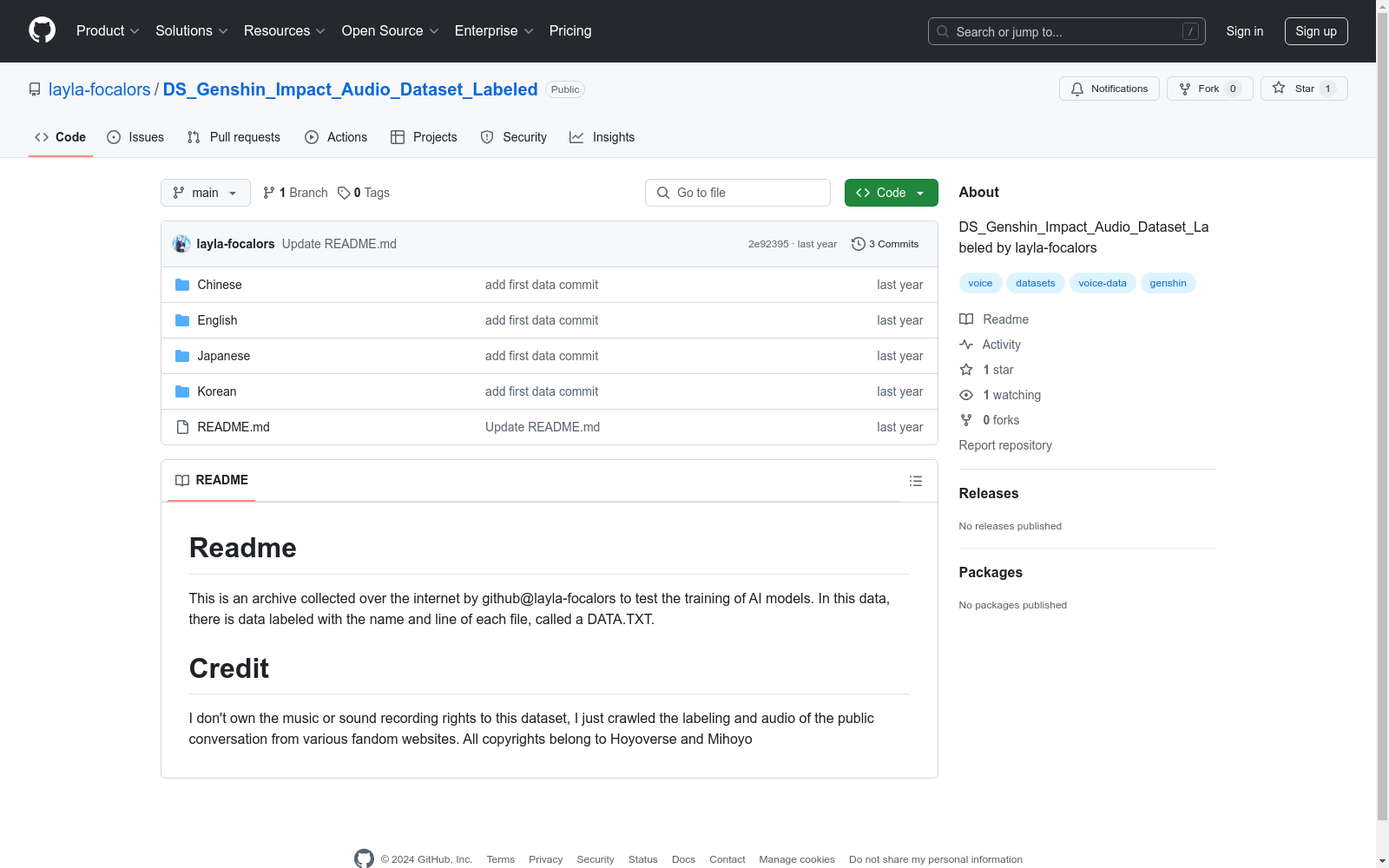Open DS_Genshin_Impact_Audio_Dataset_Labeled repo link
This screenshot has width=1389, height=868.
[x=350, y=89]
